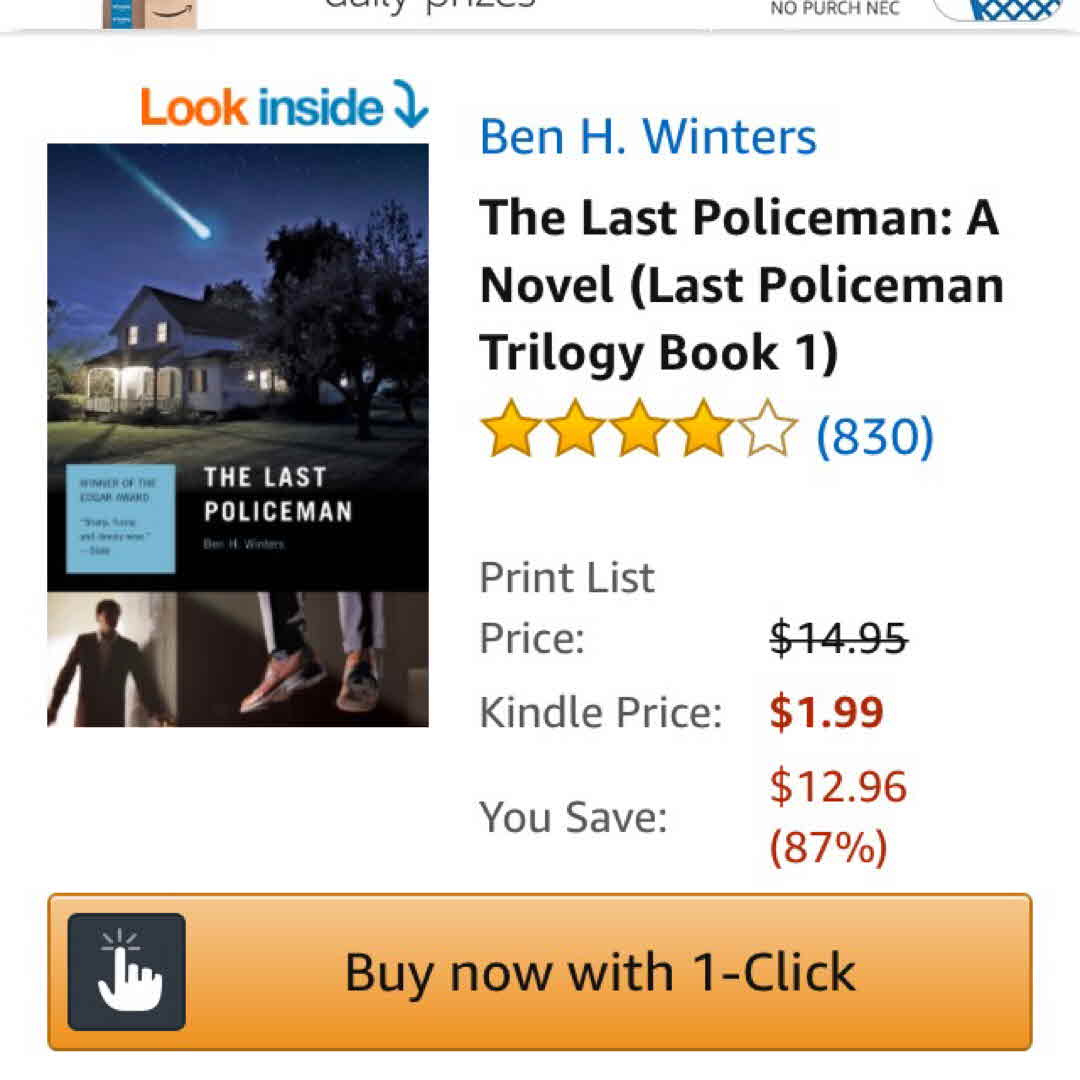Click the Look inside arrow icon
This screenshot has height=1080, width=1080.
[411, 104]
